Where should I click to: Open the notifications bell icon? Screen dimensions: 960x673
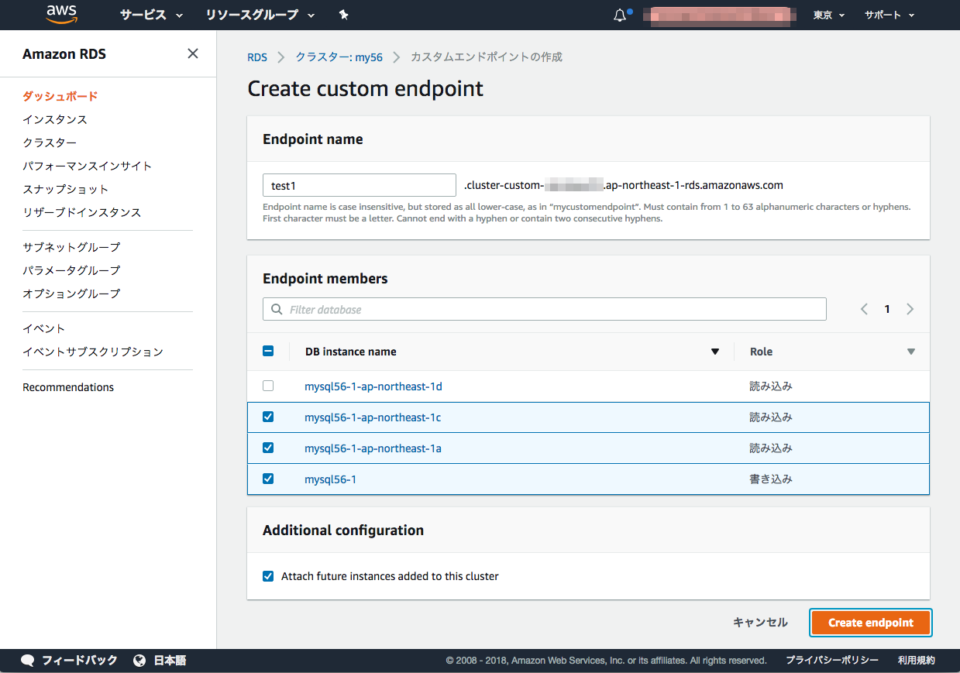click(620, 15)
